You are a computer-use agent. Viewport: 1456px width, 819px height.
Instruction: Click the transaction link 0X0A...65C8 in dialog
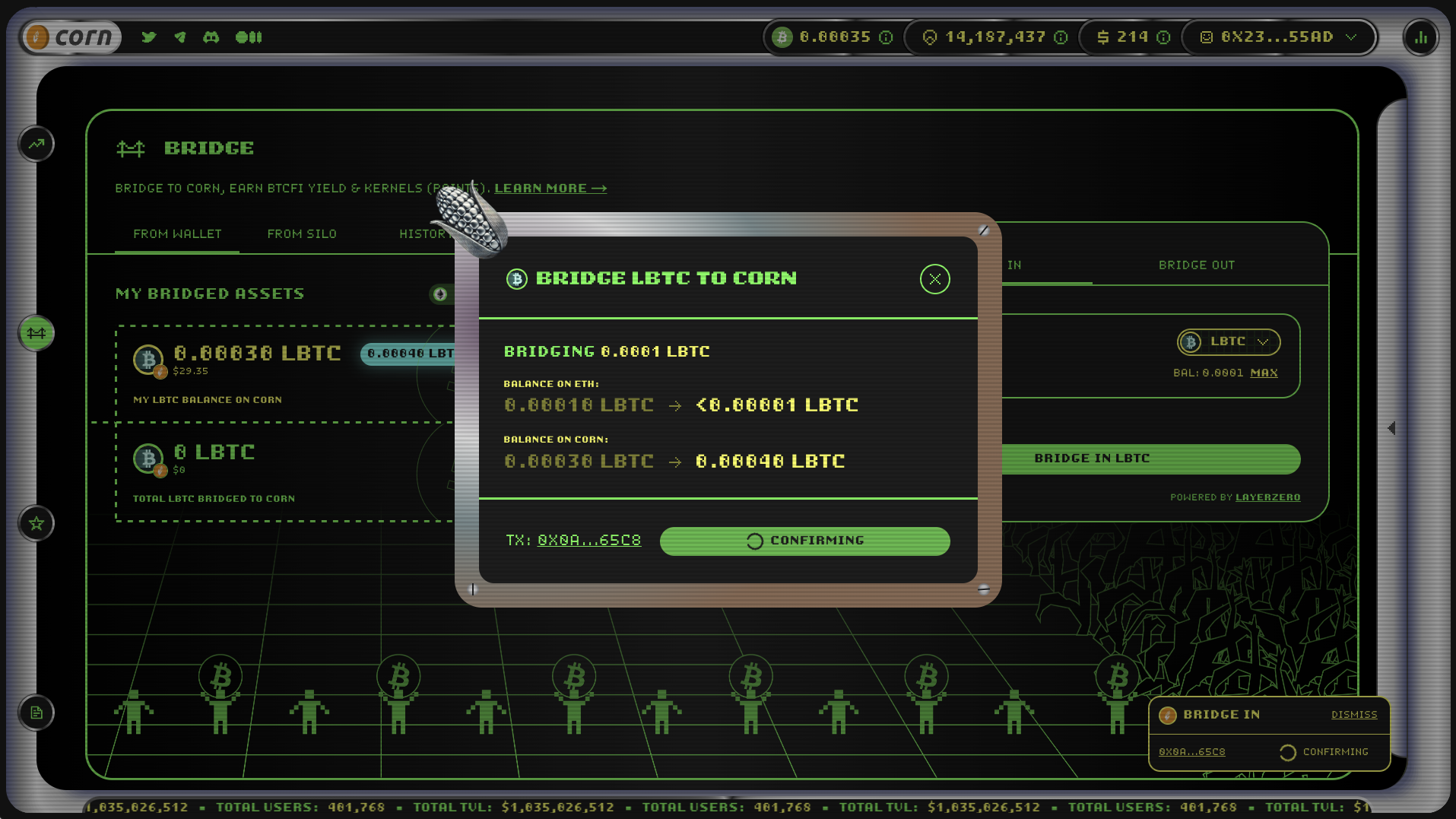(588, 540)
